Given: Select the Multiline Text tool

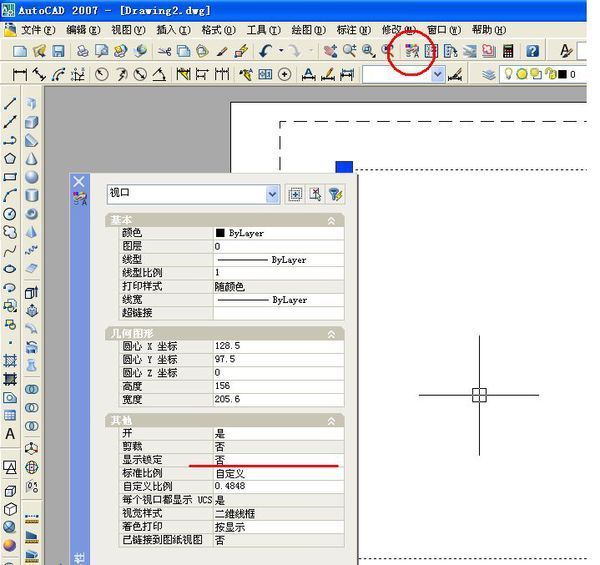Looking at the screenshot, I should pos(10,434).
